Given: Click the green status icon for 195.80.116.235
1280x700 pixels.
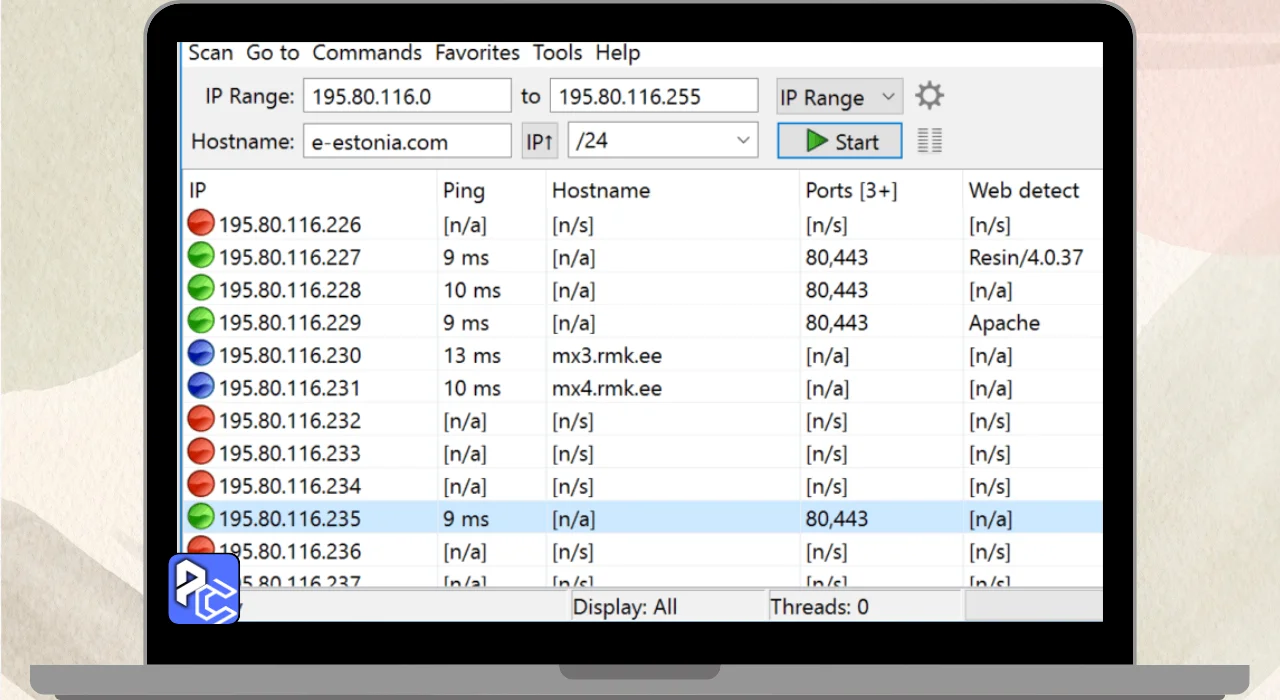Looking at the screenshot, I should [x=201, y=518].
